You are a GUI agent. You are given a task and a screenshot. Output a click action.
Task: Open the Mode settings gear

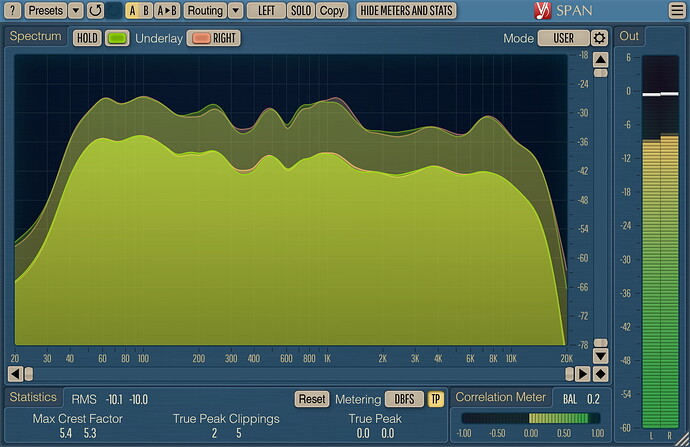[x=599, y=38]
